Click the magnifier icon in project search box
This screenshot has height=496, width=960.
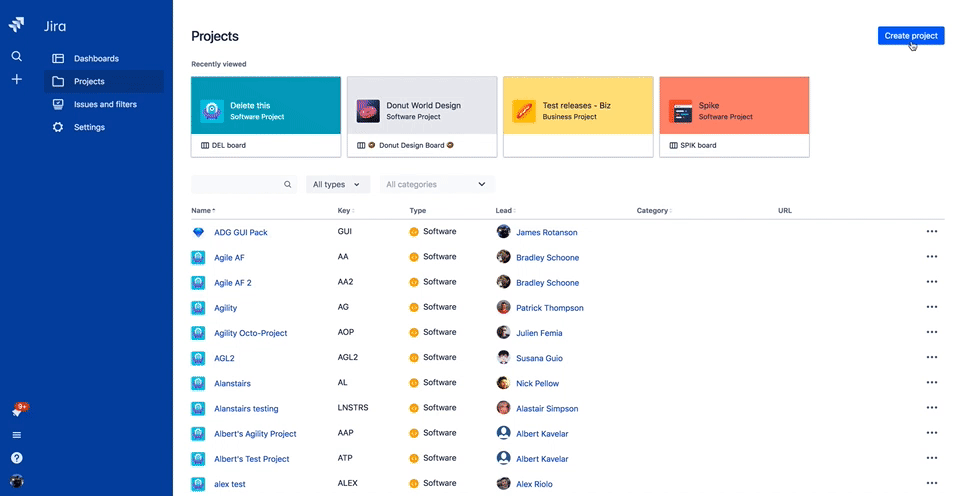click(x=287, y=184)
